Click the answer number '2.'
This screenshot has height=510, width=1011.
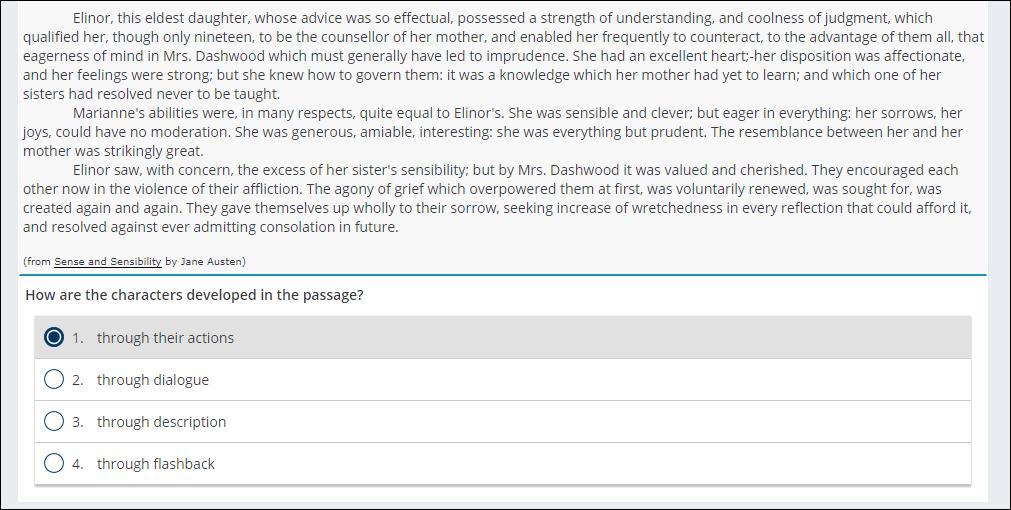click(x=78, y=380)
